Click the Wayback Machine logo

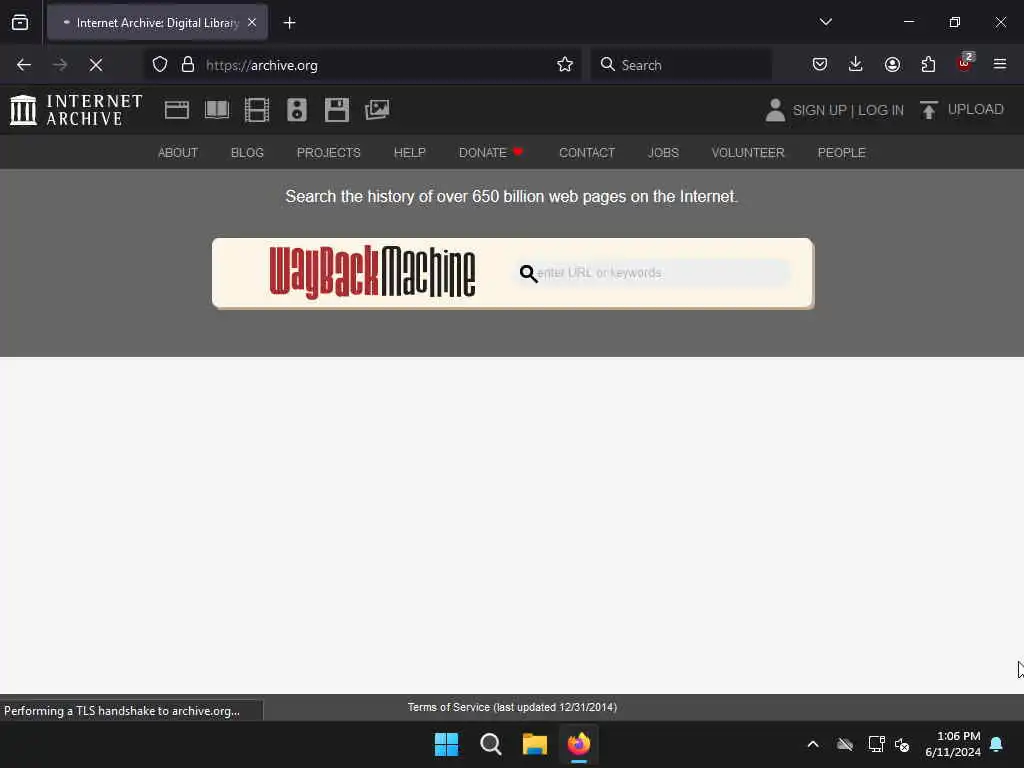(x=372, y=272)
